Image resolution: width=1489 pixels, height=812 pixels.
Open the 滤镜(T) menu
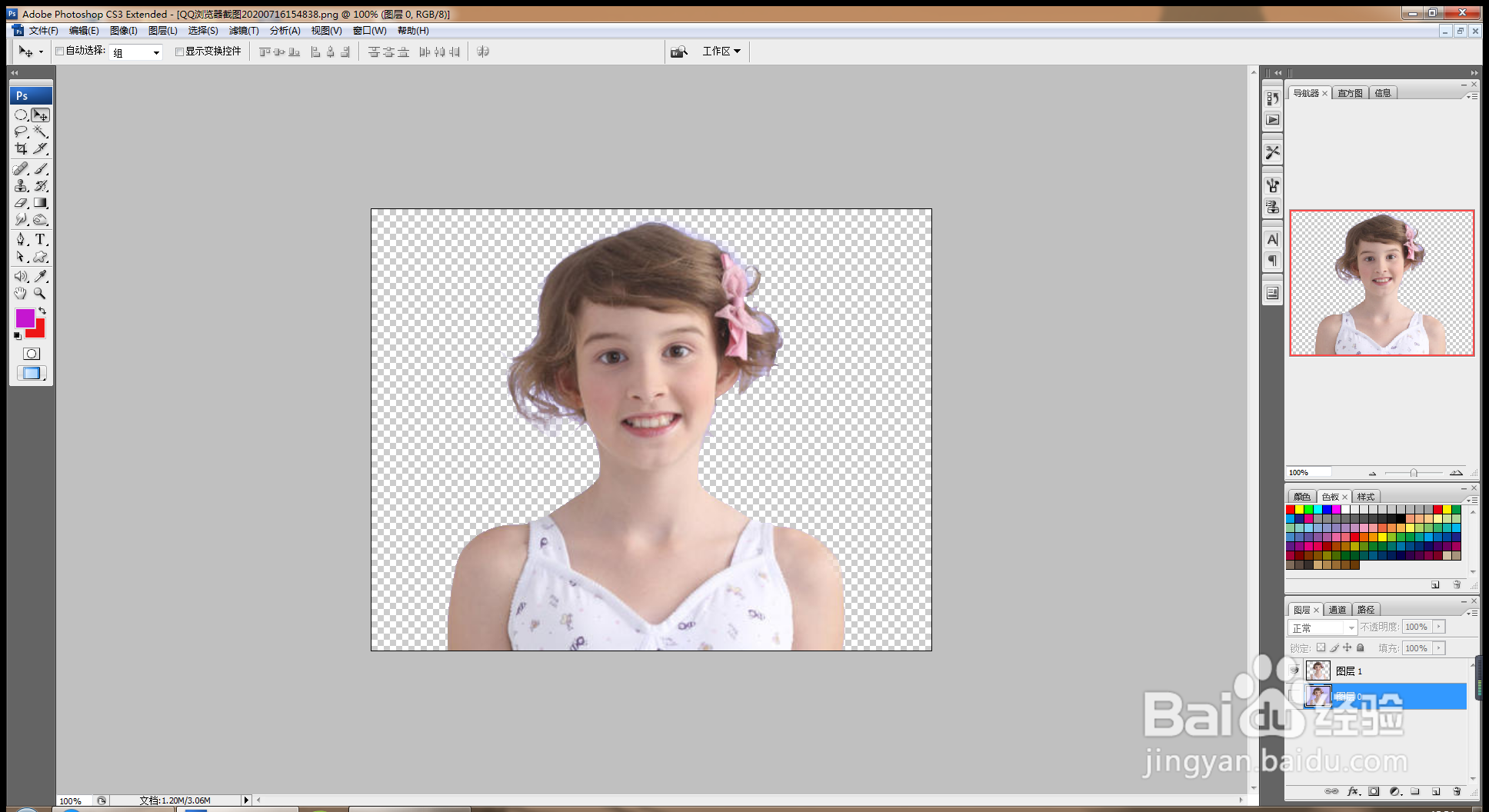pos(243,31)
